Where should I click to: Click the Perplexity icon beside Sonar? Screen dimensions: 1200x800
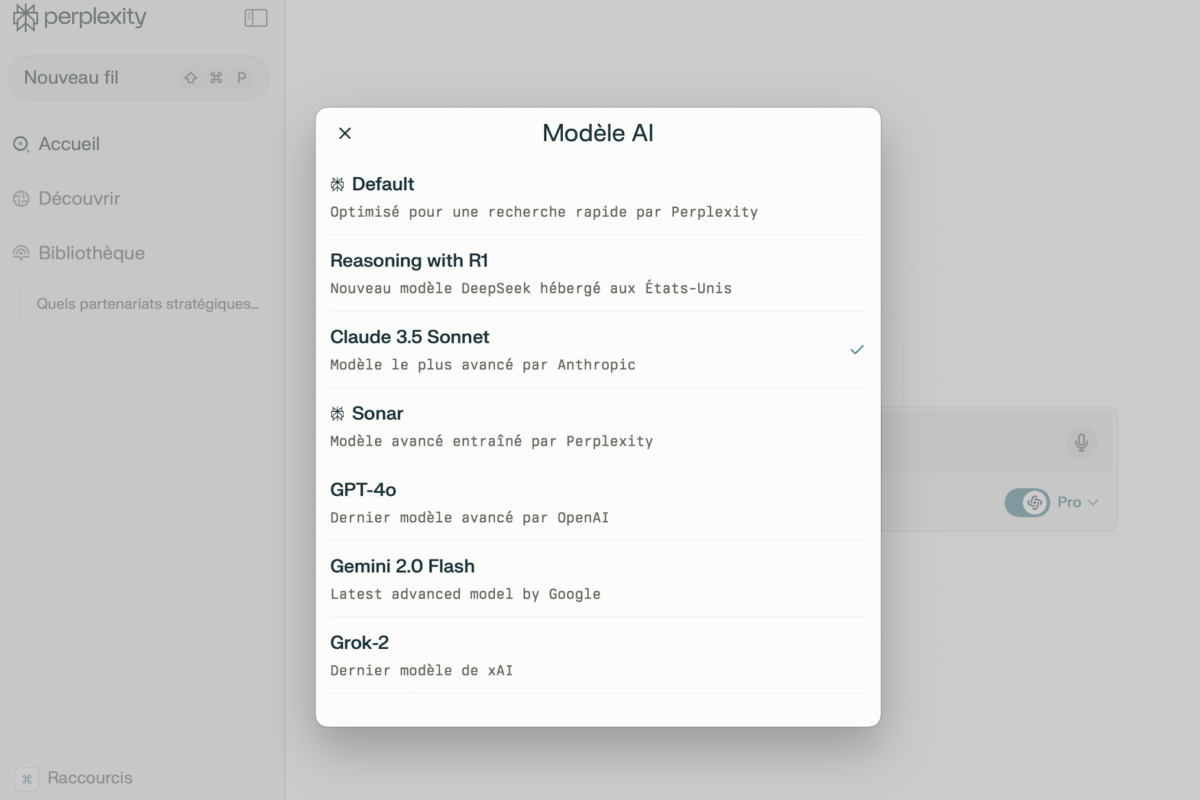tap(338, 413)
